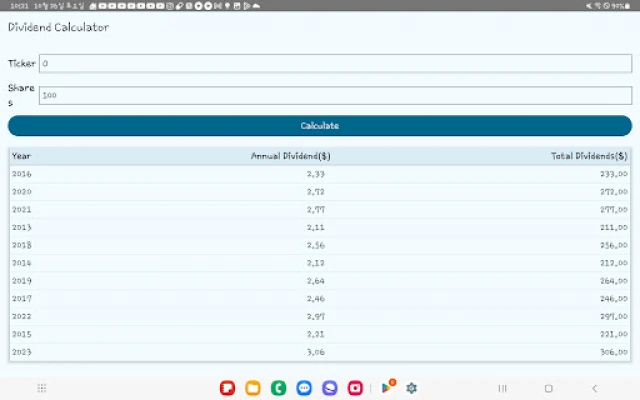Open the blue messages app icon
This screenshot has width=640, height=400.
pyautogui.click(x=305, y=388)
